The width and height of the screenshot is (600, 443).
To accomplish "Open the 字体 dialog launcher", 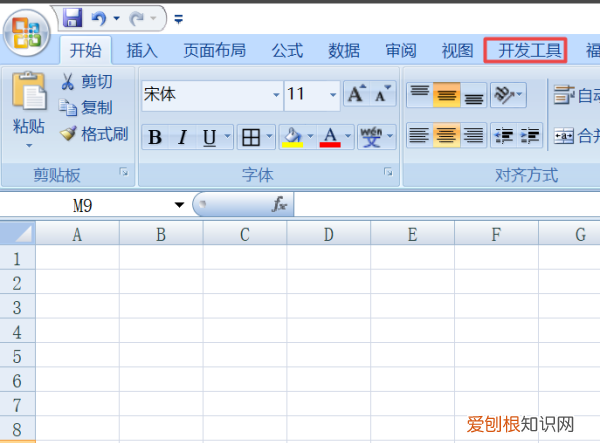I will pos(388,173).
